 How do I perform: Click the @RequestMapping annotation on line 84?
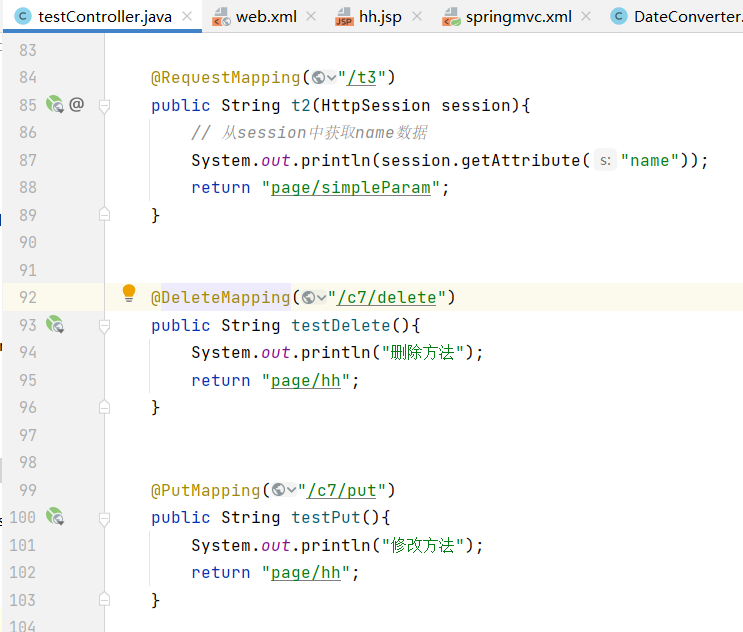[226, 77]
